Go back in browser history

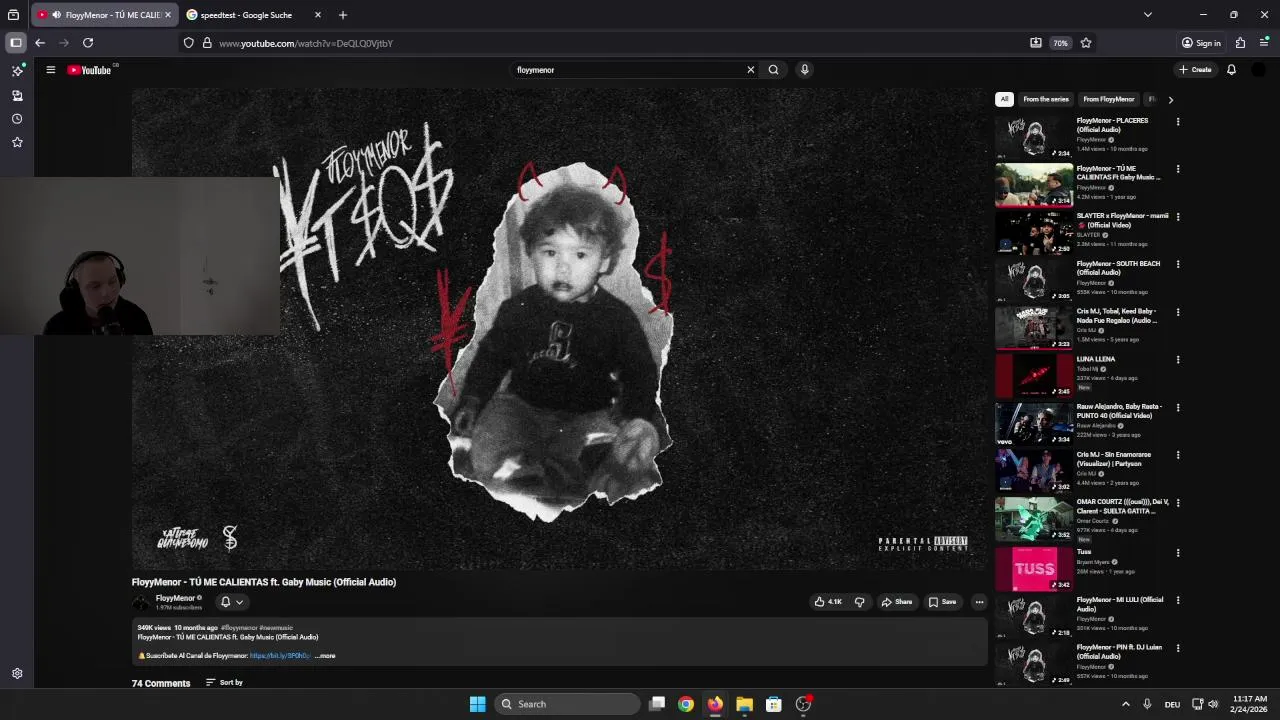point(40,43)
